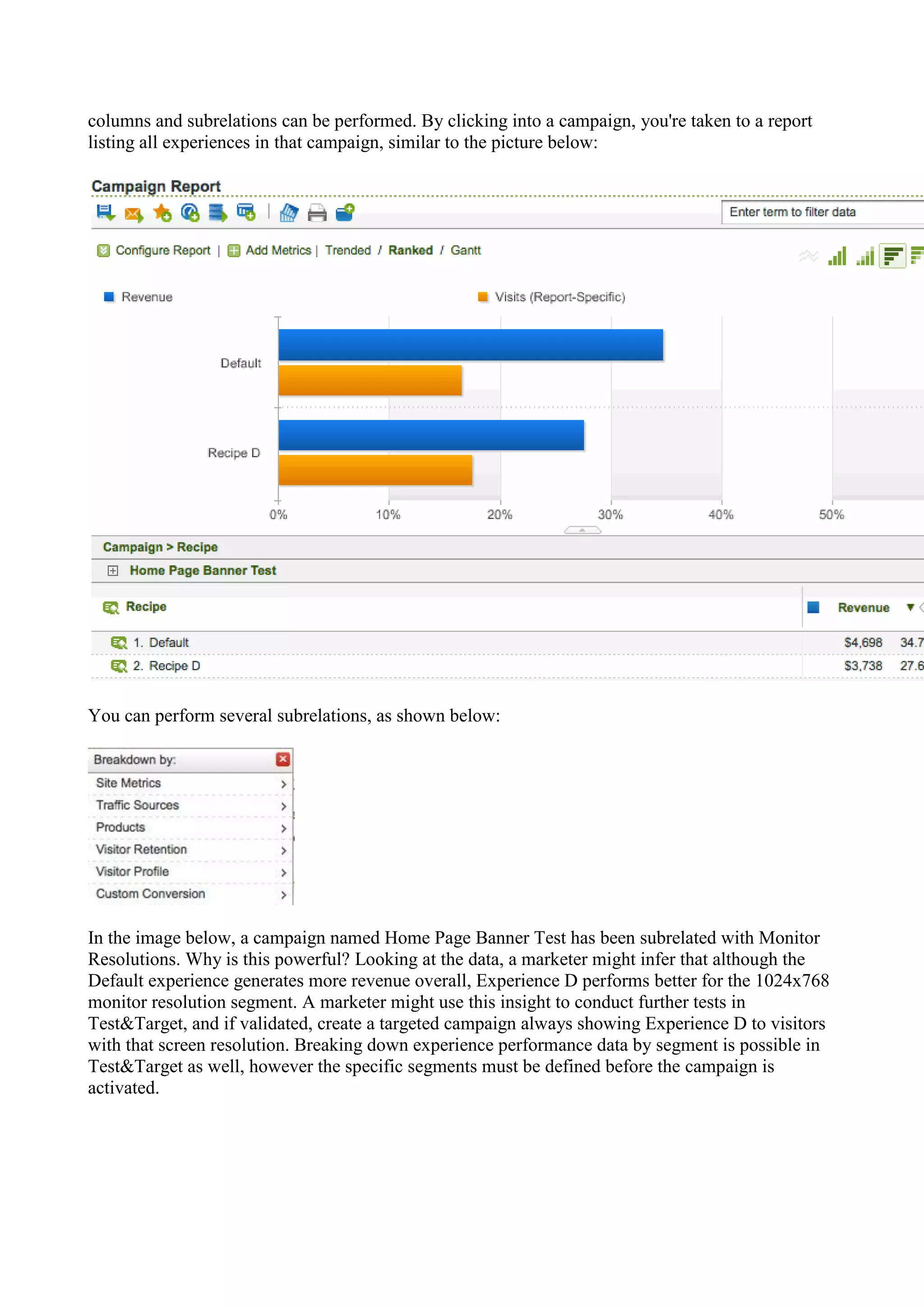The width and height of the screenshot is (924, 1307).
Task: Expand Visitor Profile breakdown submenu
Action: (x=283, y=873)
